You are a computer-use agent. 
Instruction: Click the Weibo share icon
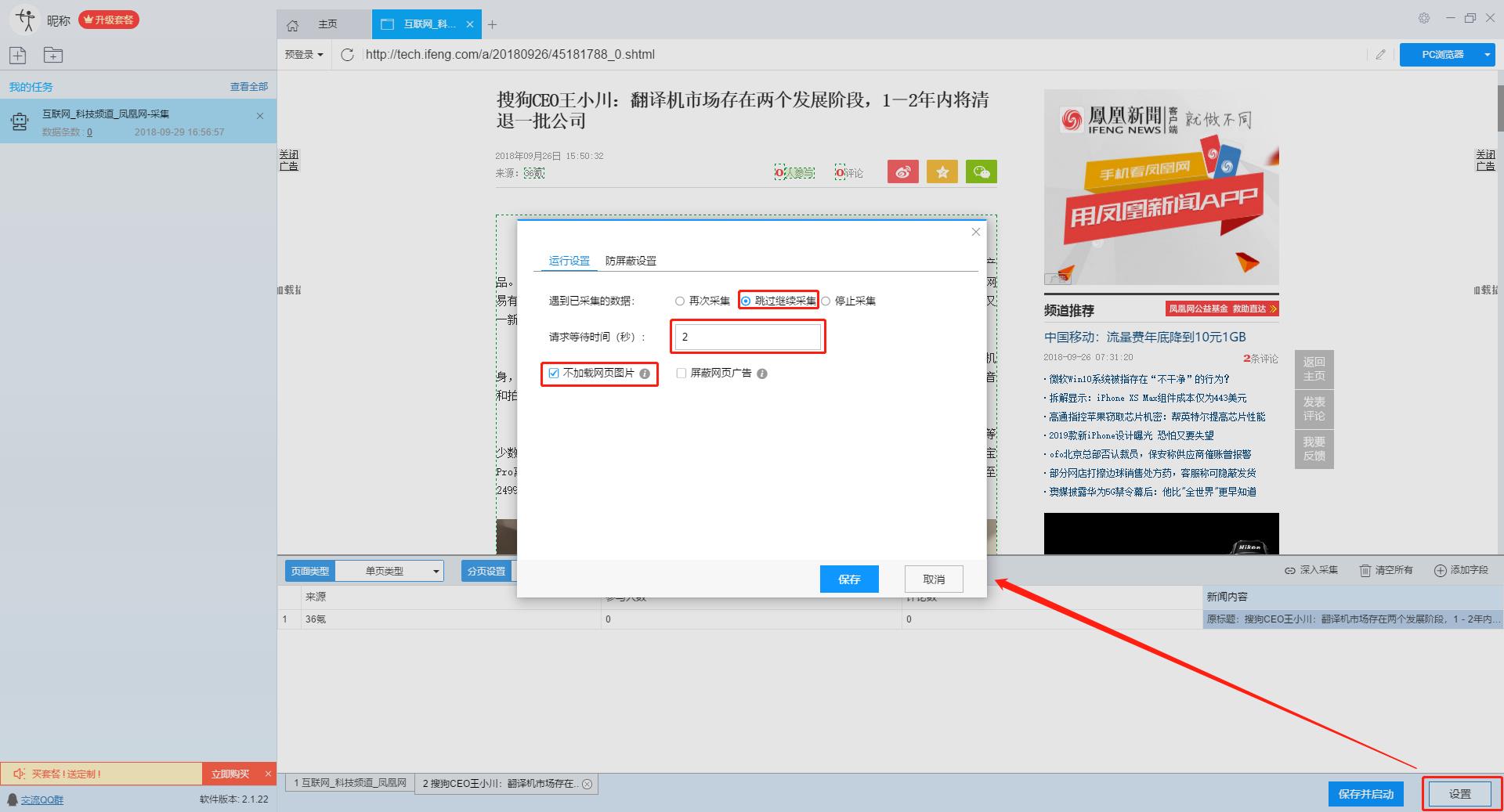point(903,171)
